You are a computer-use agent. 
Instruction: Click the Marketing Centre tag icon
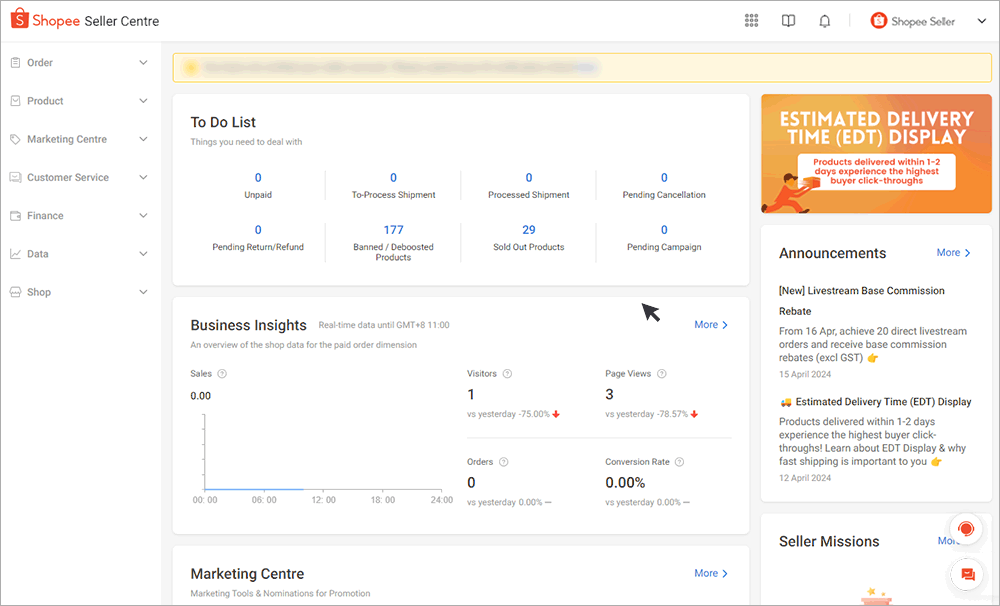(15, 139)
